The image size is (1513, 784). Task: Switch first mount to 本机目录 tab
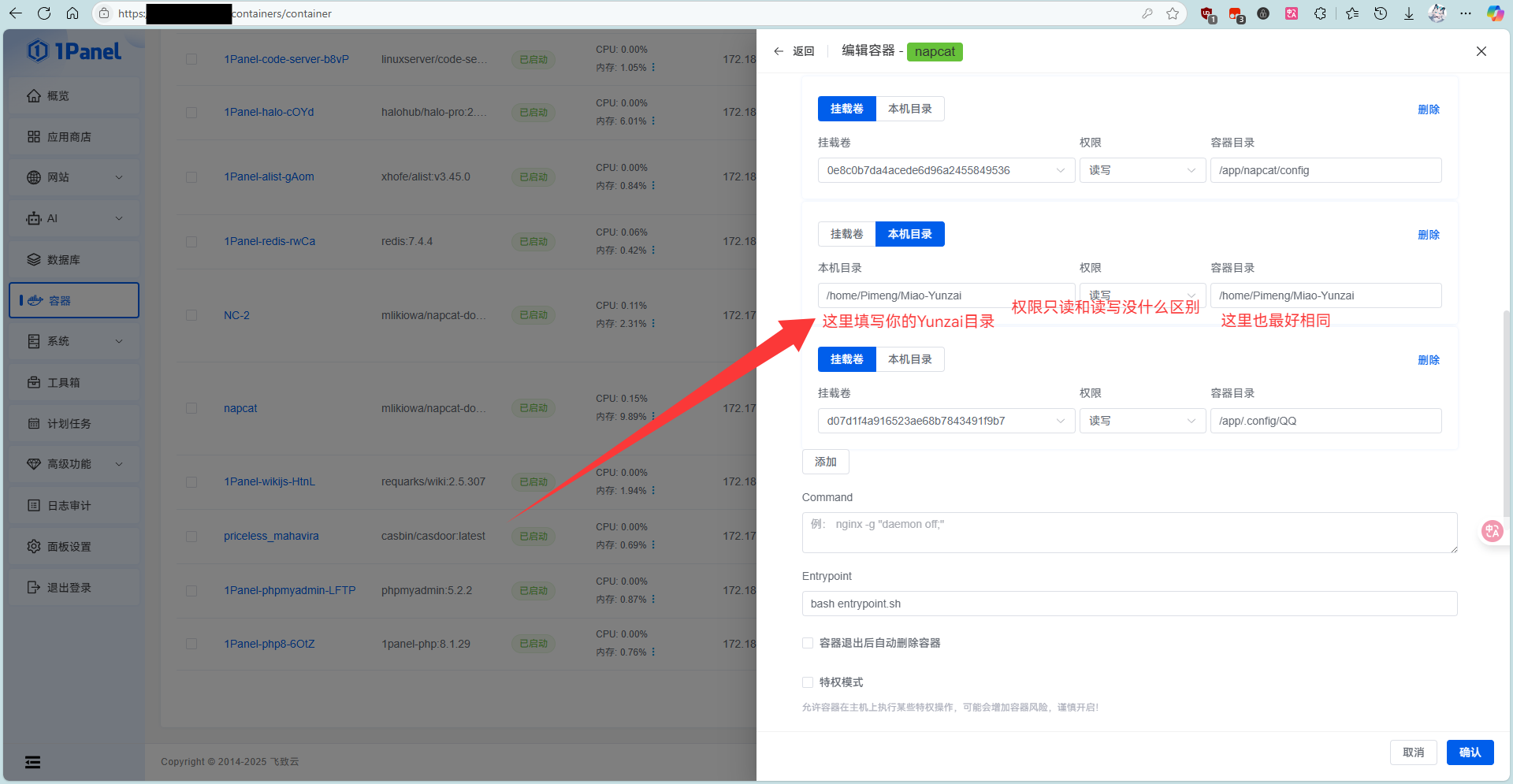pos(910,109)
